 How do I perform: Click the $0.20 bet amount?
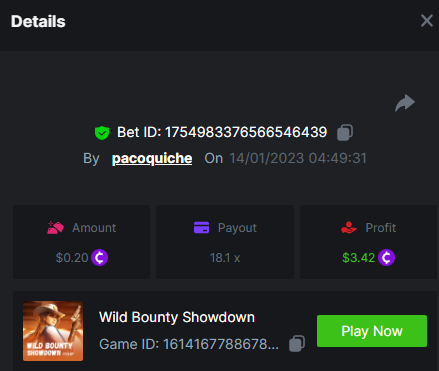(72, 258)
